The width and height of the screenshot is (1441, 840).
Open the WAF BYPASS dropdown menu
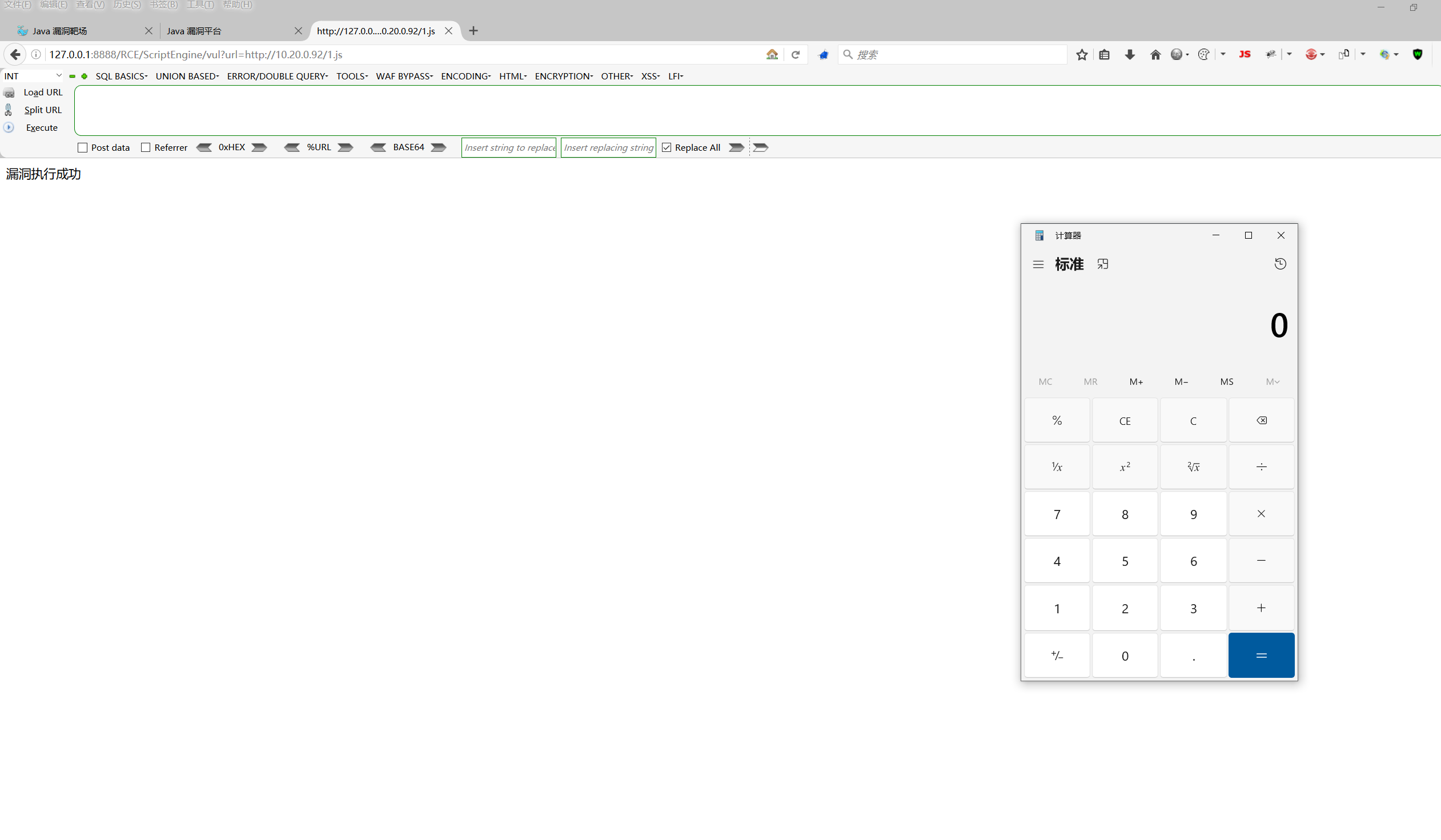[404, 76]
